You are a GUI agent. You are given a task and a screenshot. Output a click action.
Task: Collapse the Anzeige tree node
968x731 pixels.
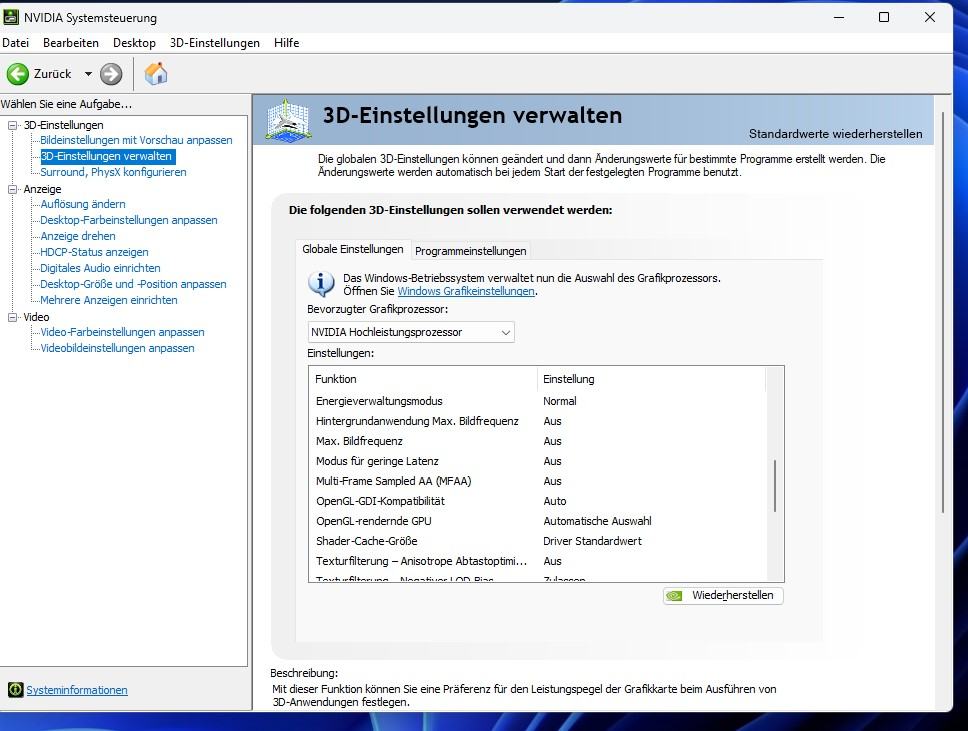pos(12,189)
